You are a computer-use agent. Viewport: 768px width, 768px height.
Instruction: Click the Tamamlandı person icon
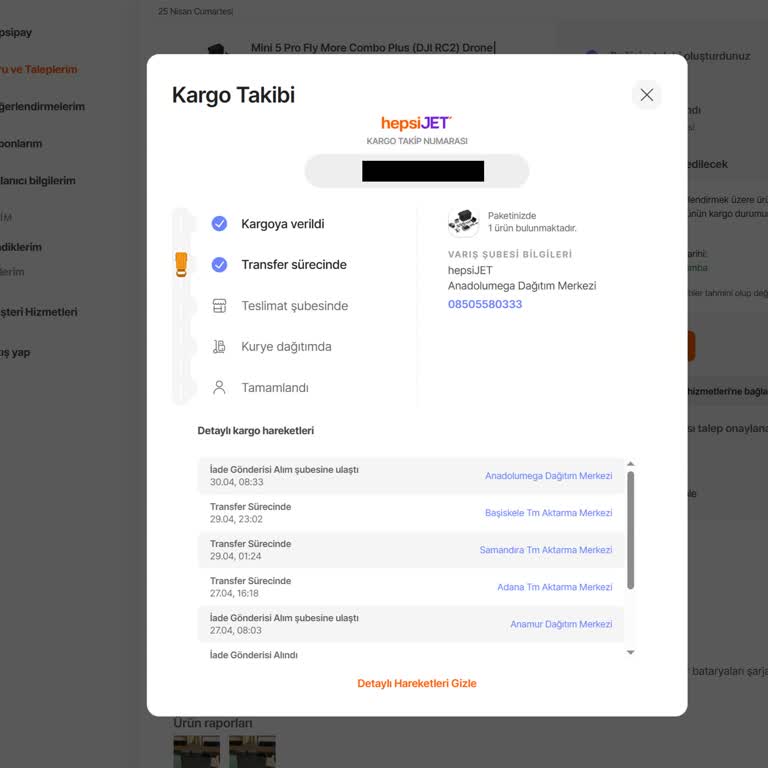(219, 387)
